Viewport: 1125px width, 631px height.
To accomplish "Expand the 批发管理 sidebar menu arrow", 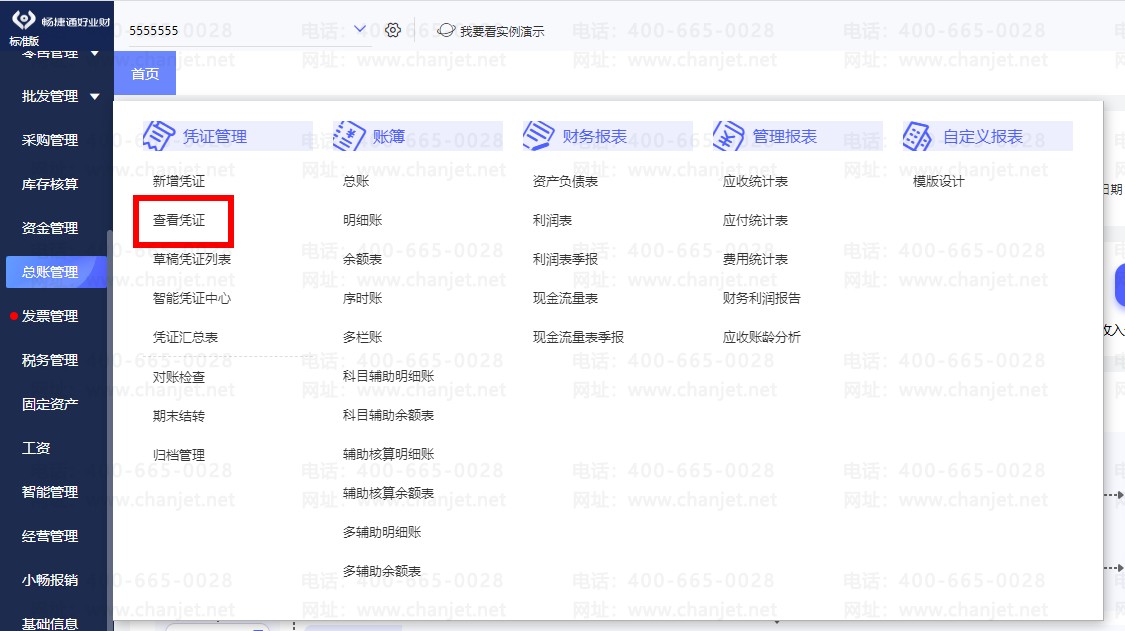I will click(x=95, y=97).
